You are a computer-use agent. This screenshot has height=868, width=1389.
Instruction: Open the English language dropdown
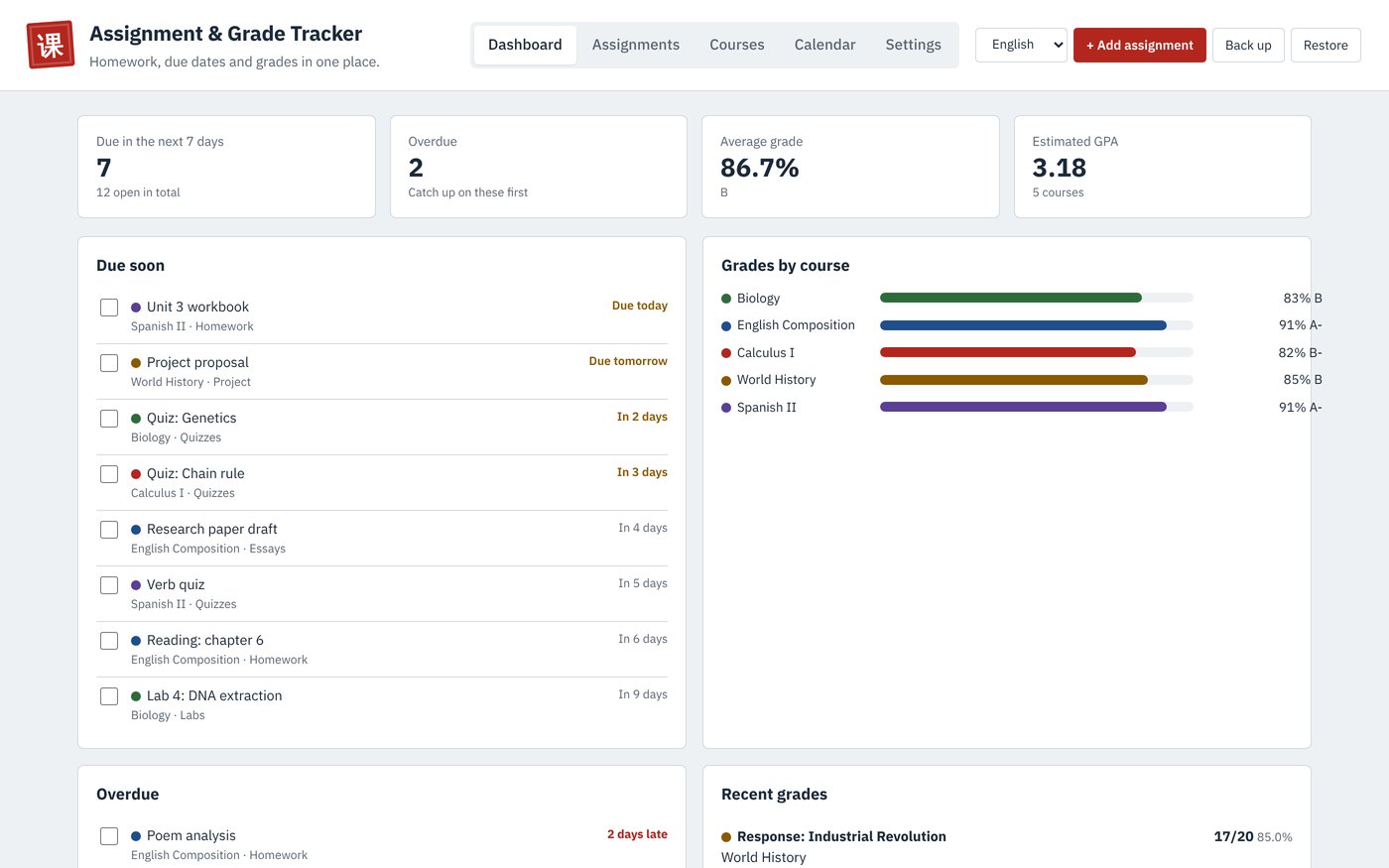[x=1021, y=45]
